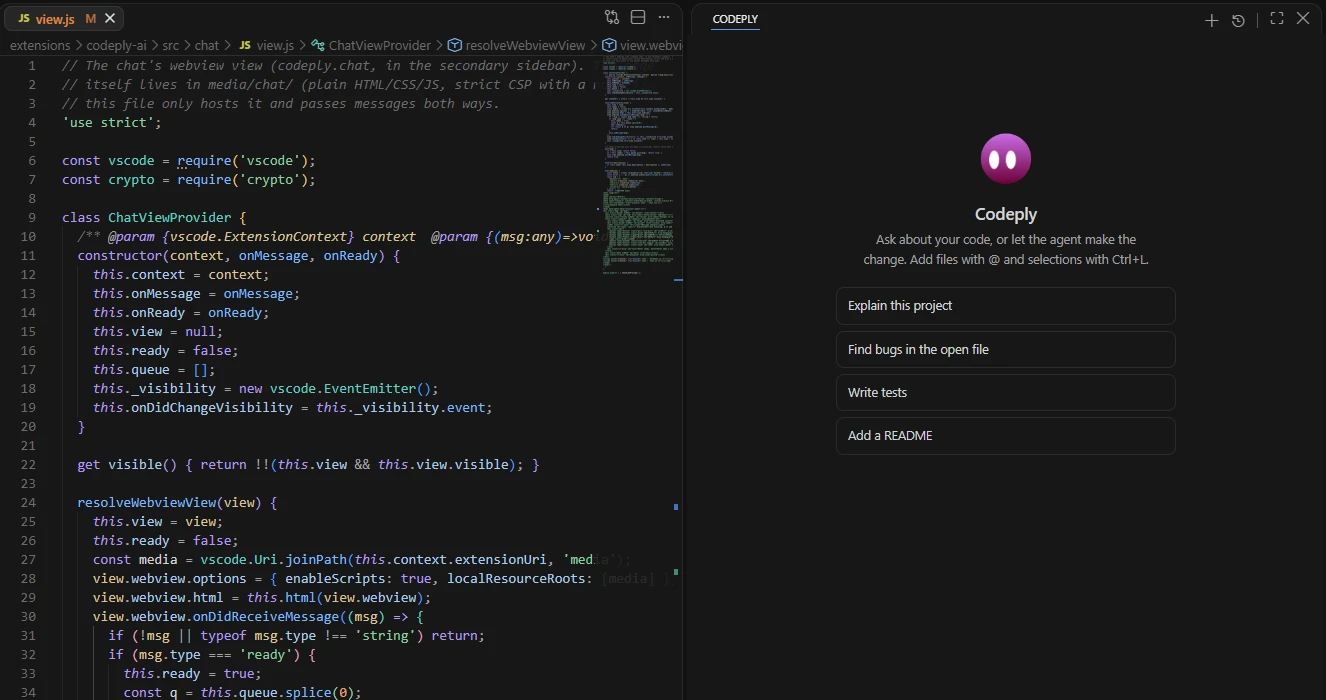
Task: Open the Compare Changes icon in editor toolbar
Action: 612,17
